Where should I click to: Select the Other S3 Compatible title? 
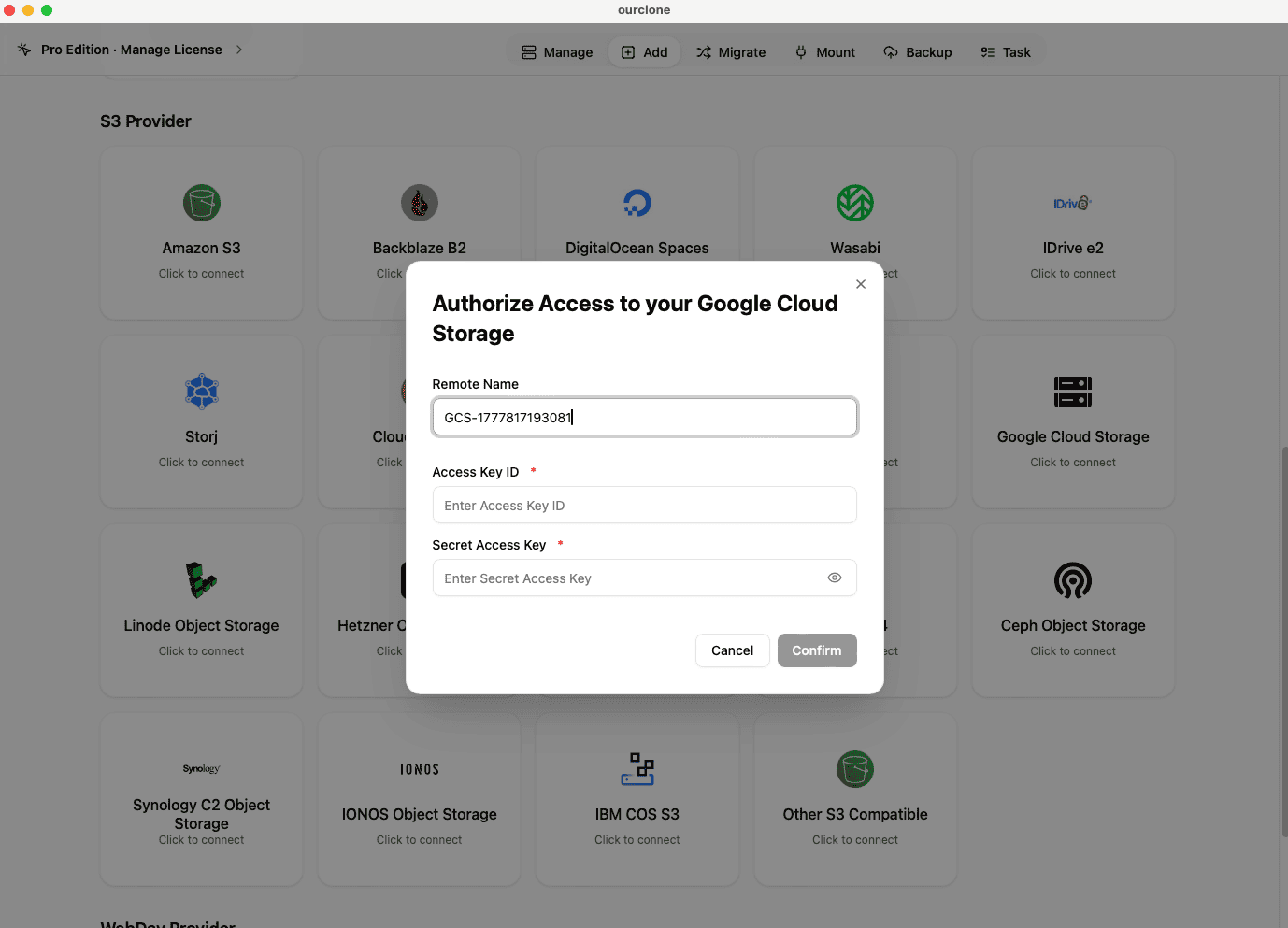(x=855, y=814)
